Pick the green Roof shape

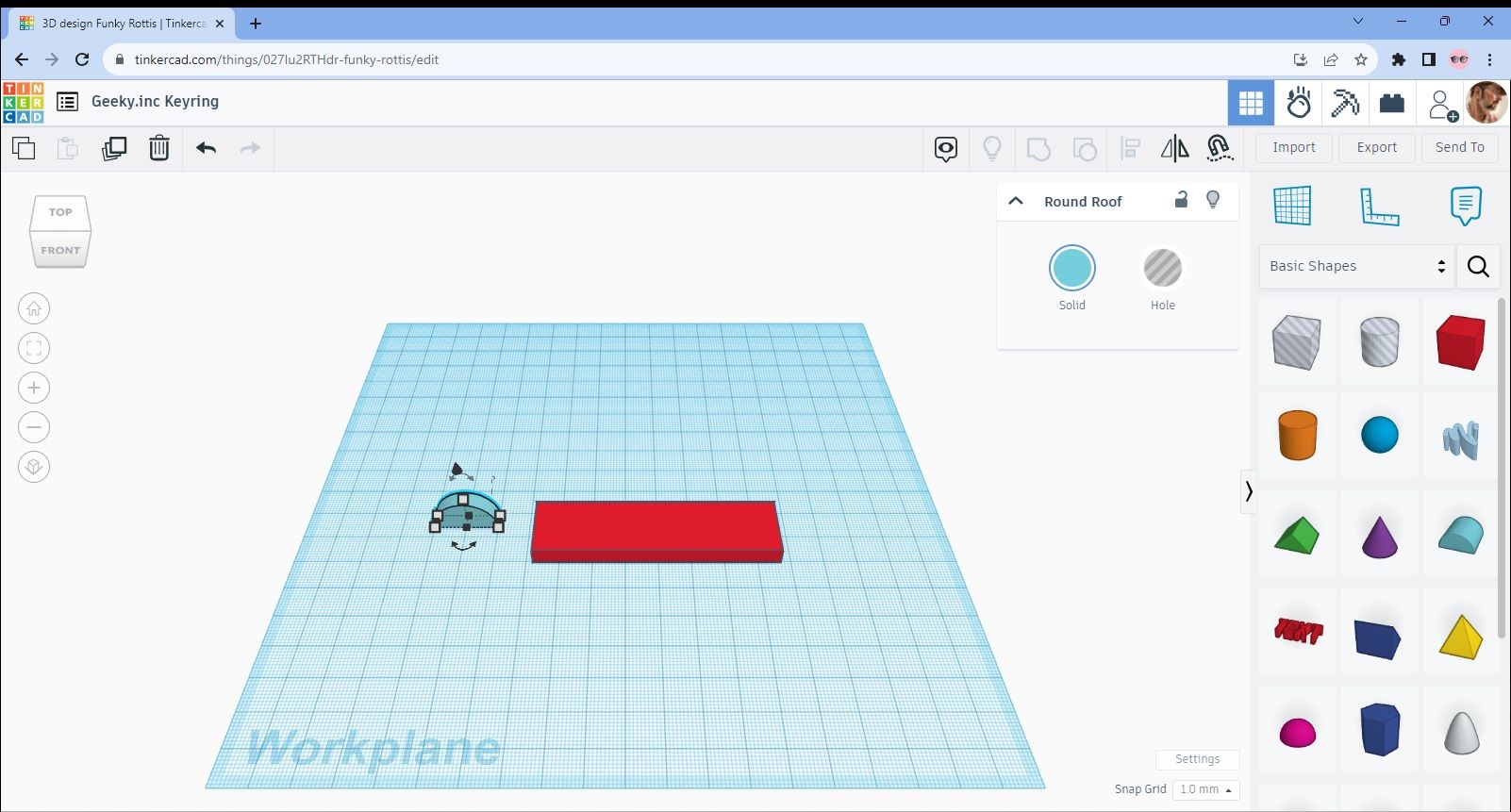pos(1297,536)
